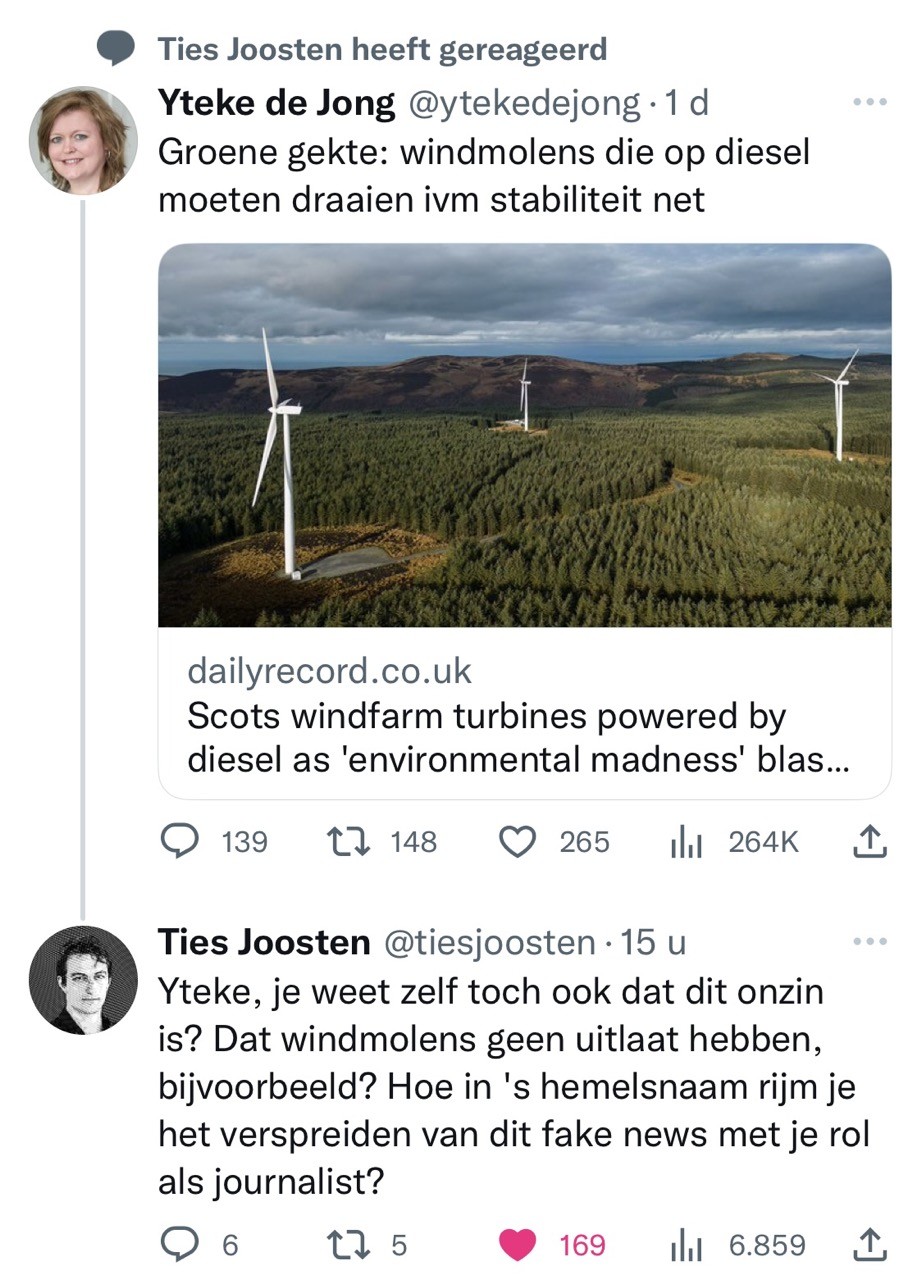The height and width of the screenshot is (1280, 922).
Task: Click the Ties Joosten display name
Action: pos(263,942)
